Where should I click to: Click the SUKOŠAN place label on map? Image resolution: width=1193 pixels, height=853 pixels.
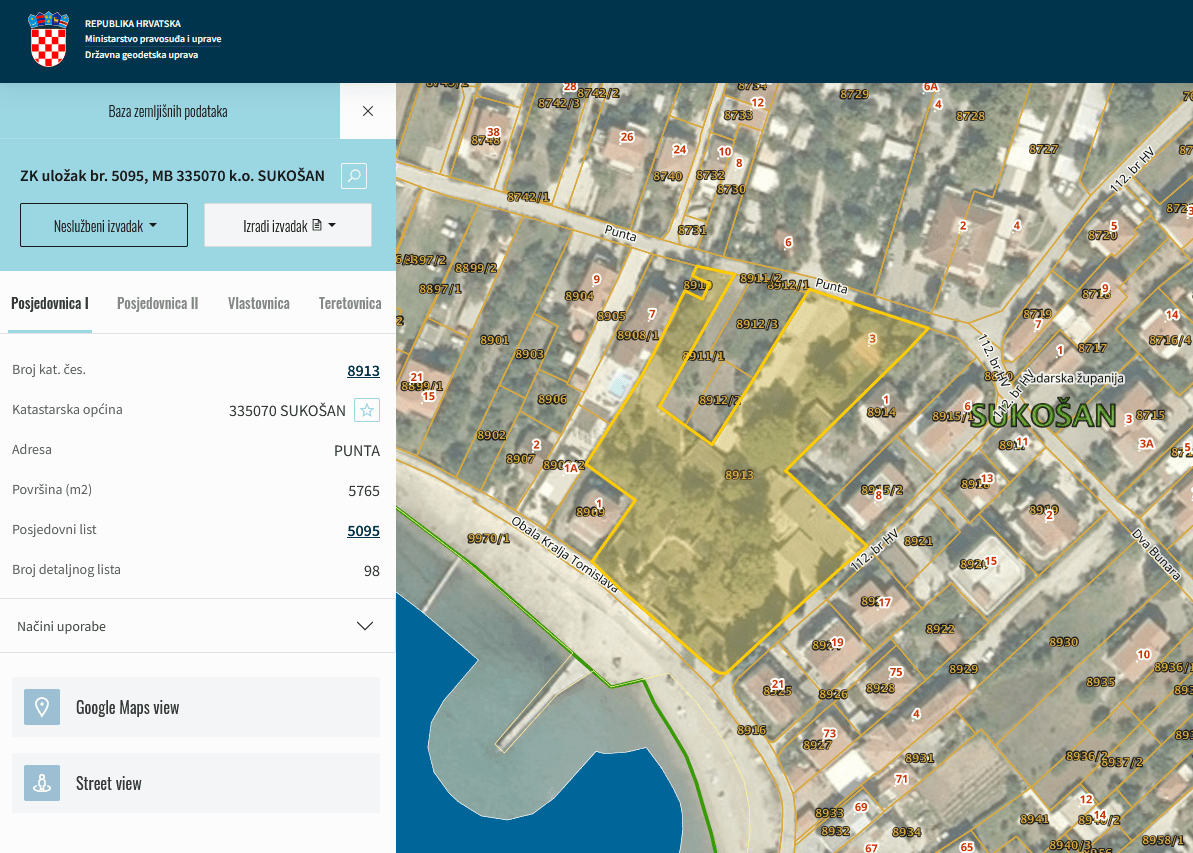[x=1042, y=416]
